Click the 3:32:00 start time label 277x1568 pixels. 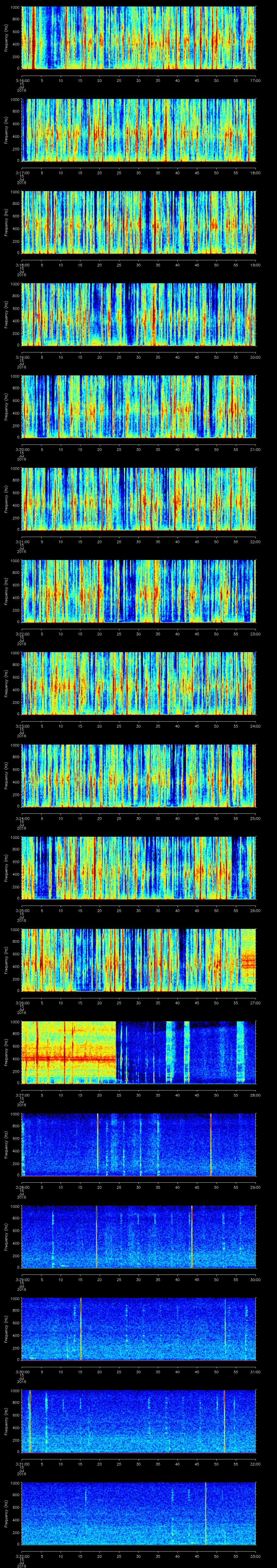[22, 1556]
